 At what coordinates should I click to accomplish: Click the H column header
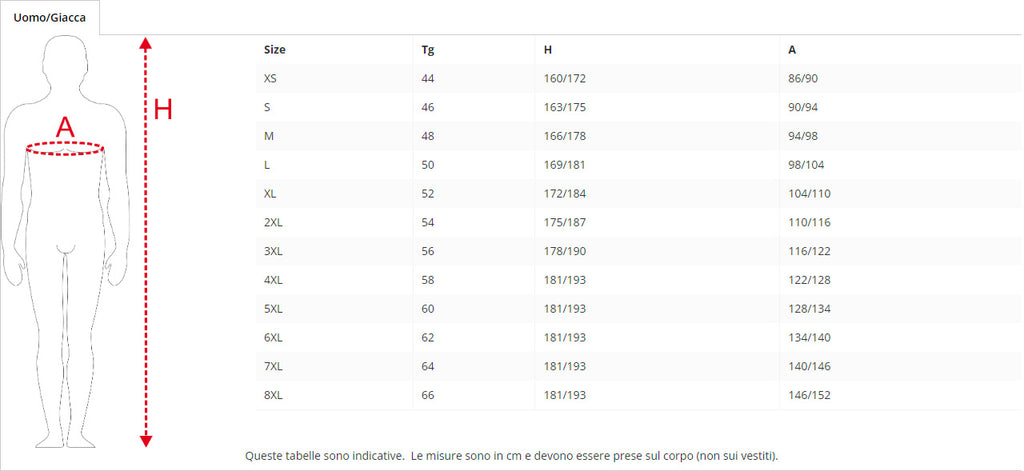(x=547, y=49)
